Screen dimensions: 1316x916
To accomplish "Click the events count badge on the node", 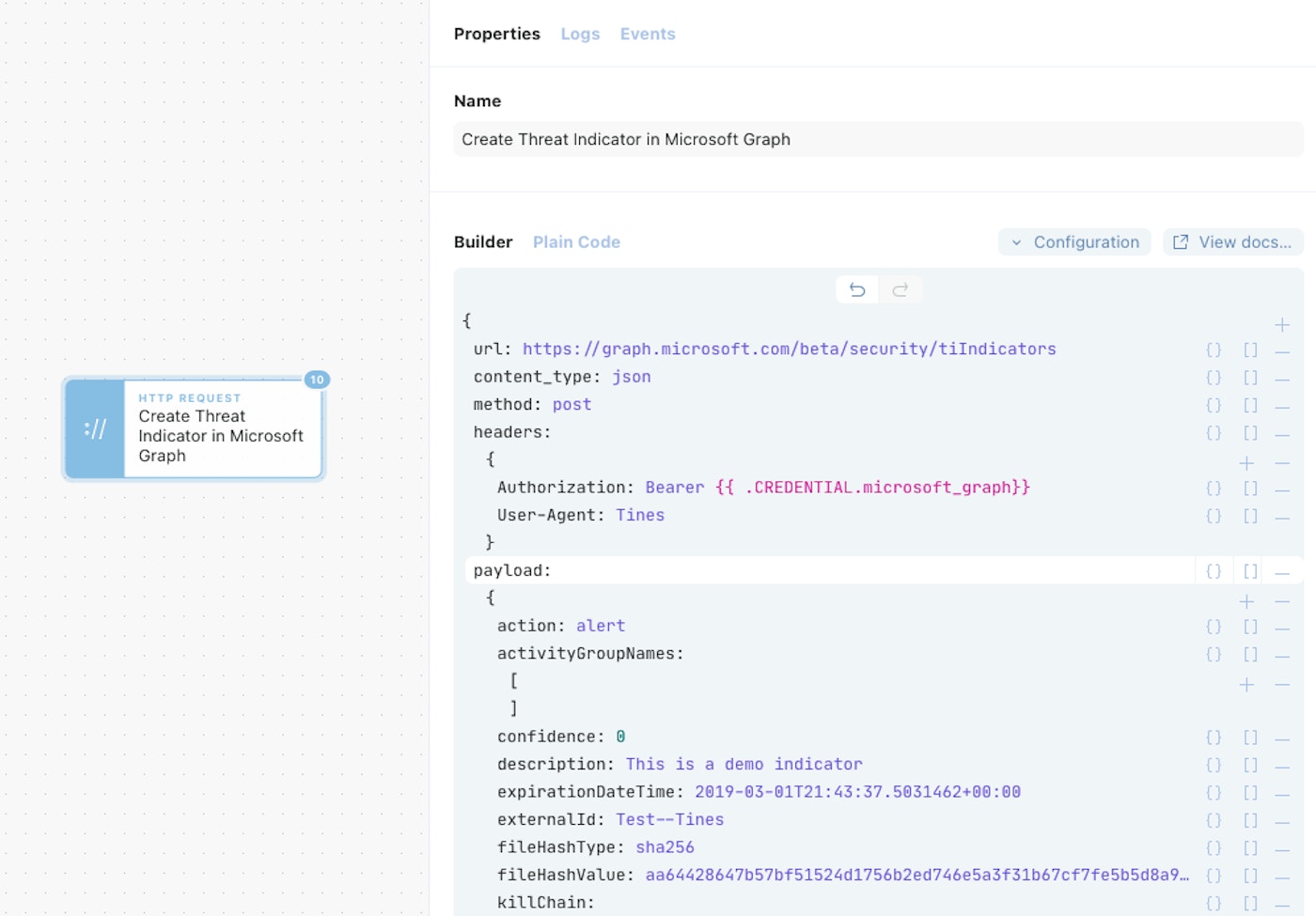I will [x=317, y=380].
